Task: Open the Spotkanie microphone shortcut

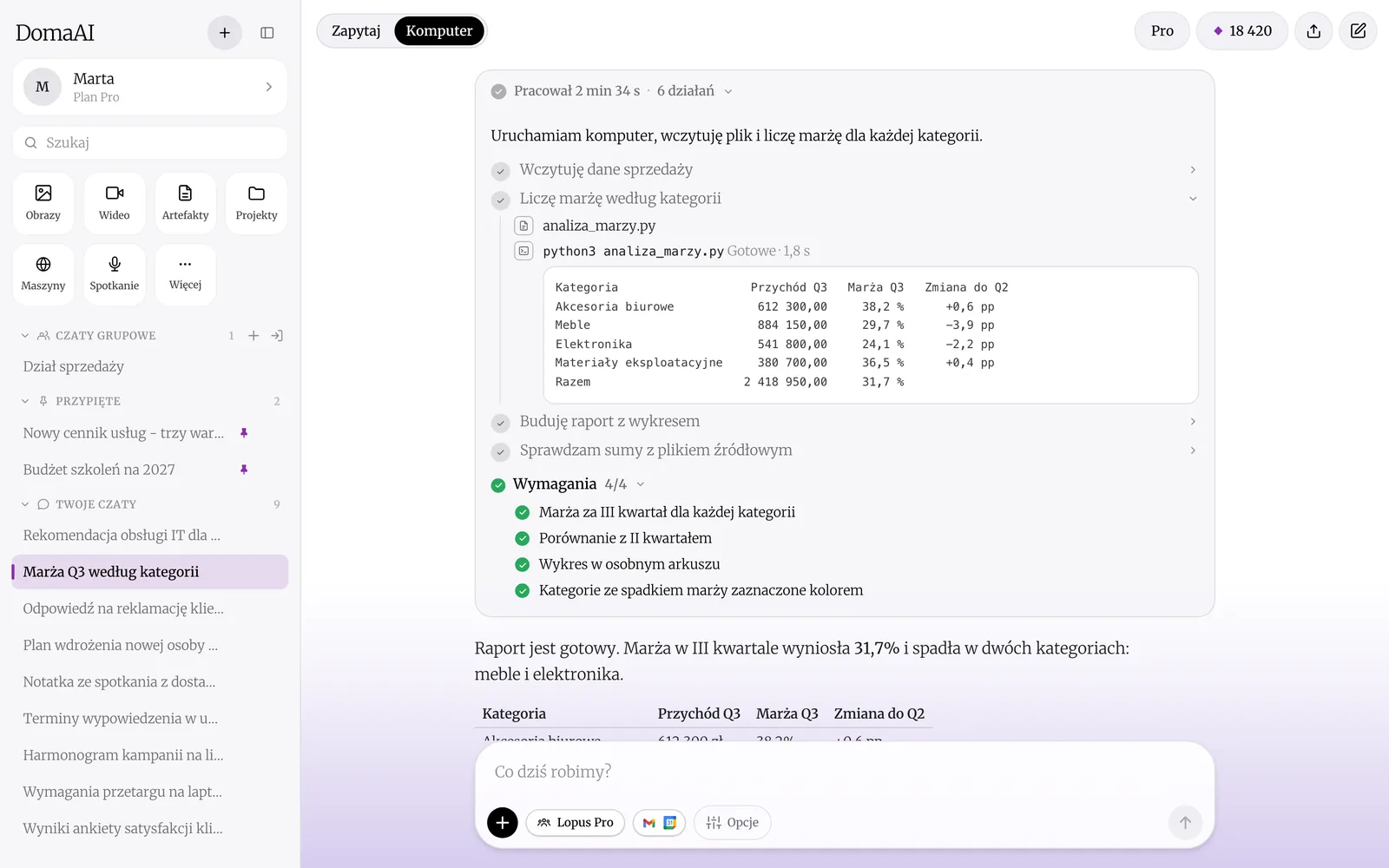Action: (x=115, y=274)
